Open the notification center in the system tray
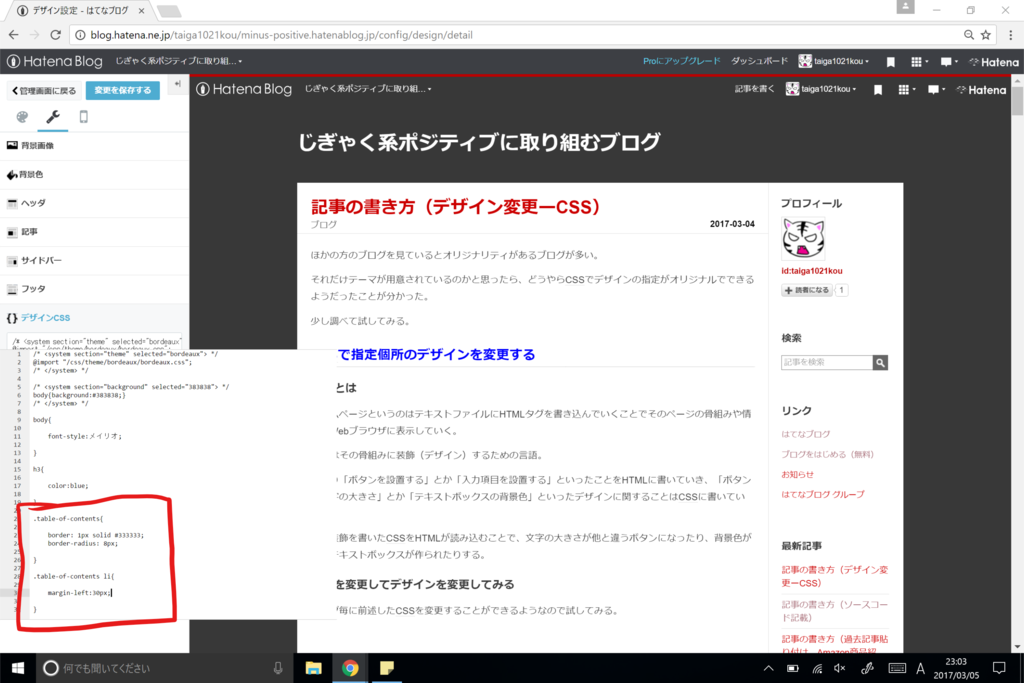This screenshot has width=1024, height=683. pyautogui.click(x=998, y=668)
